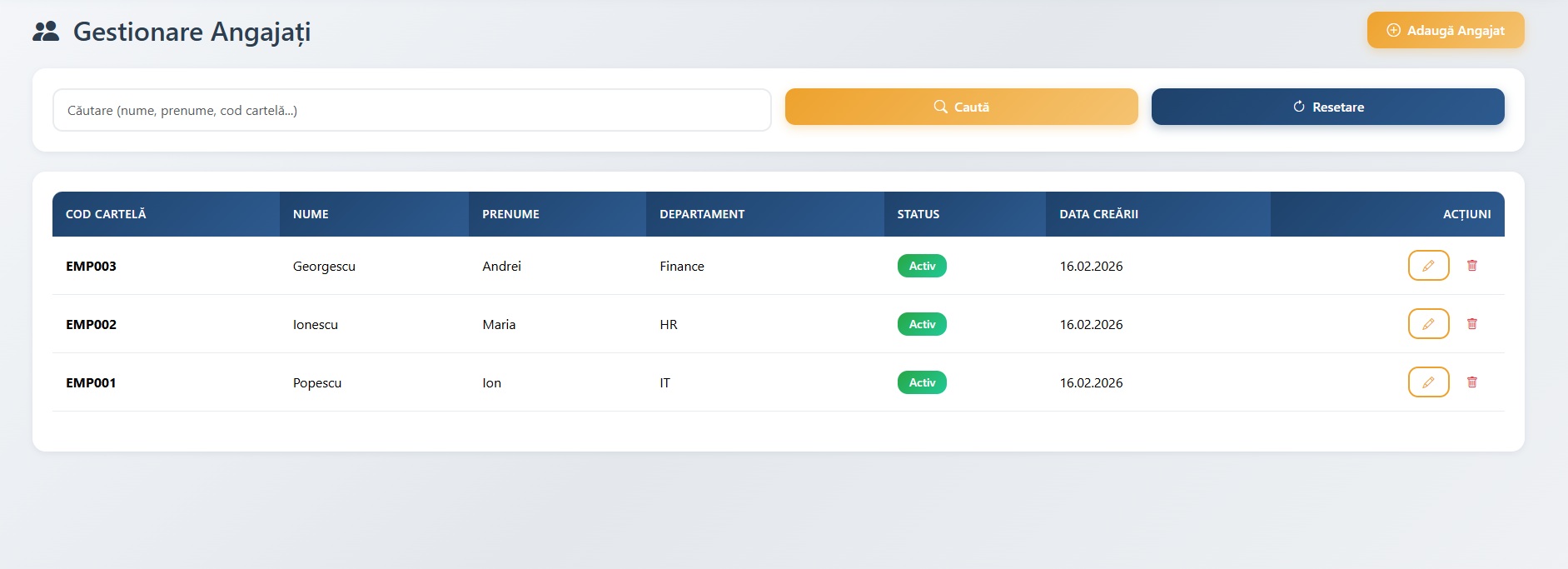Click the DATA CREĂRII column header
Viewport: 1568px width, 569px height.
(1098, 214)
